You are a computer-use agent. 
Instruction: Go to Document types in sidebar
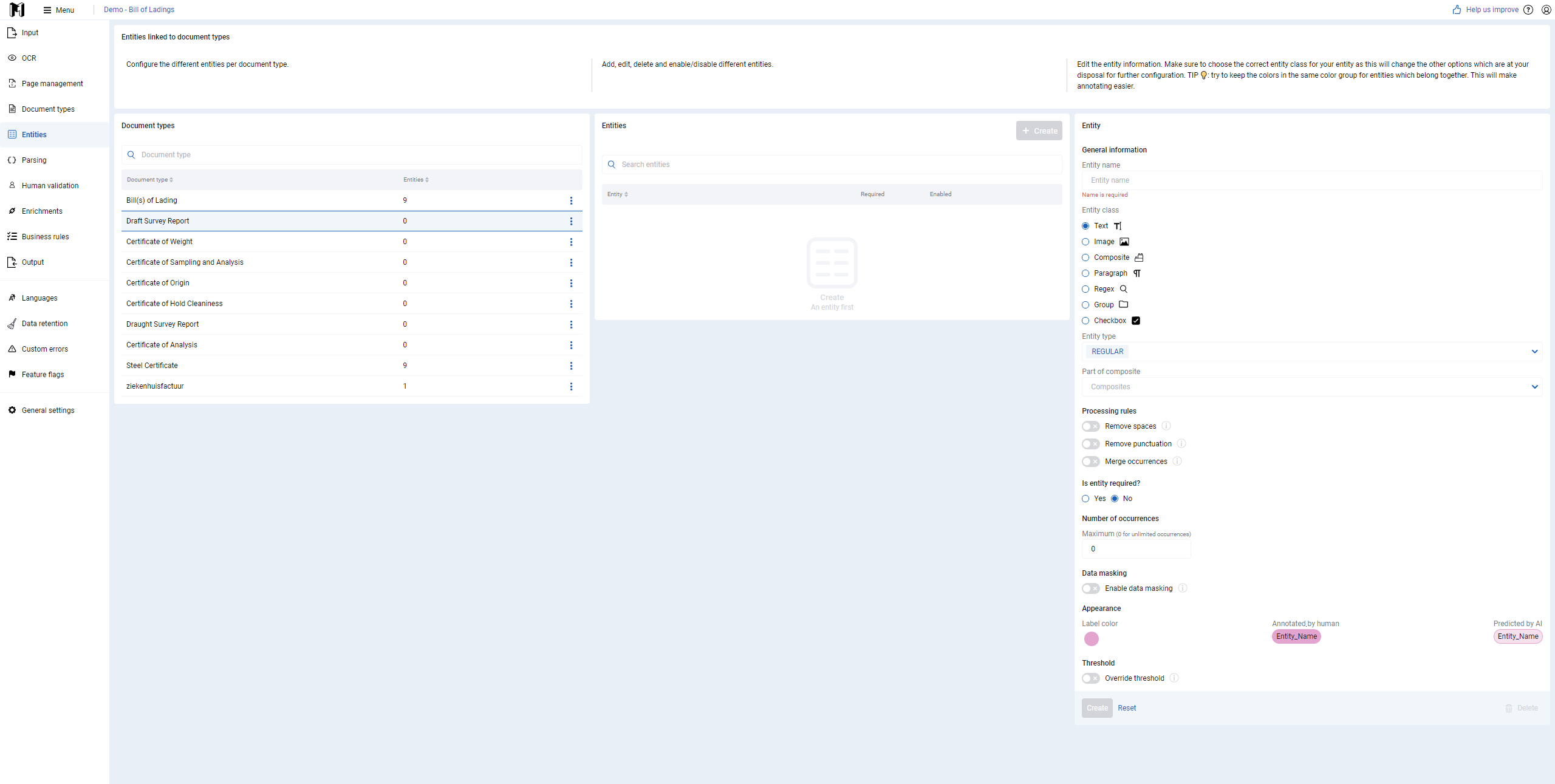(55, 109)
